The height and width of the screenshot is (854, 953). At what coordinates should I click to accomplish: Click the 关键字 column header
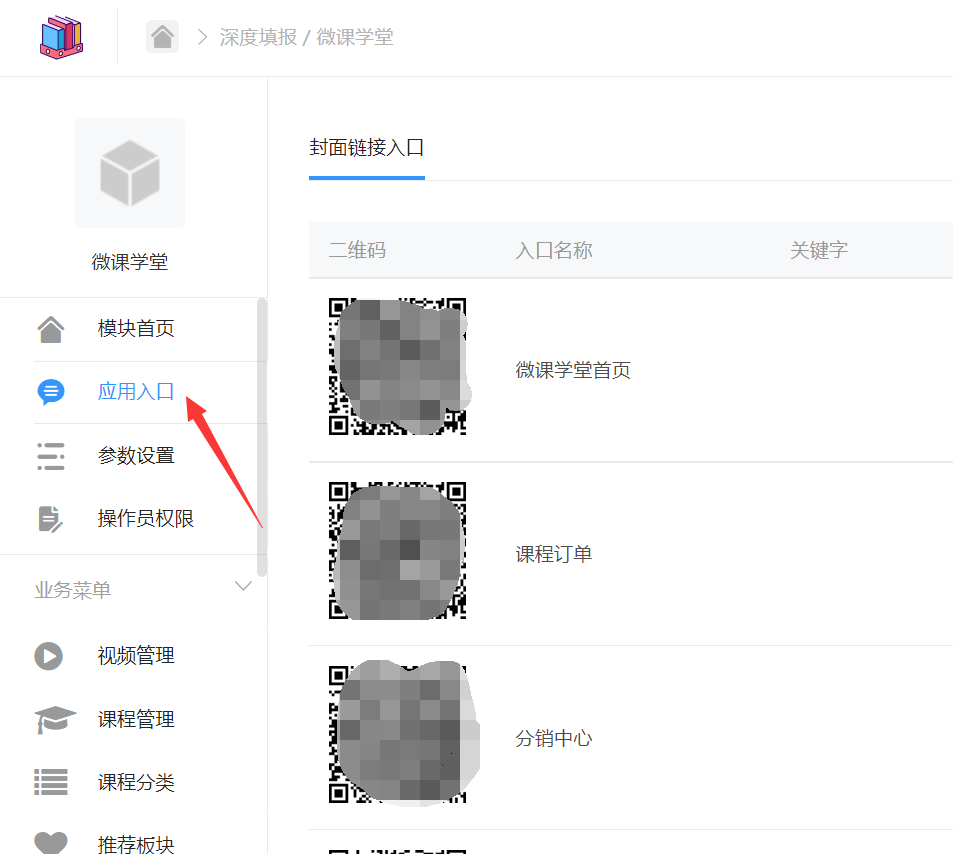tap(819, 250)
